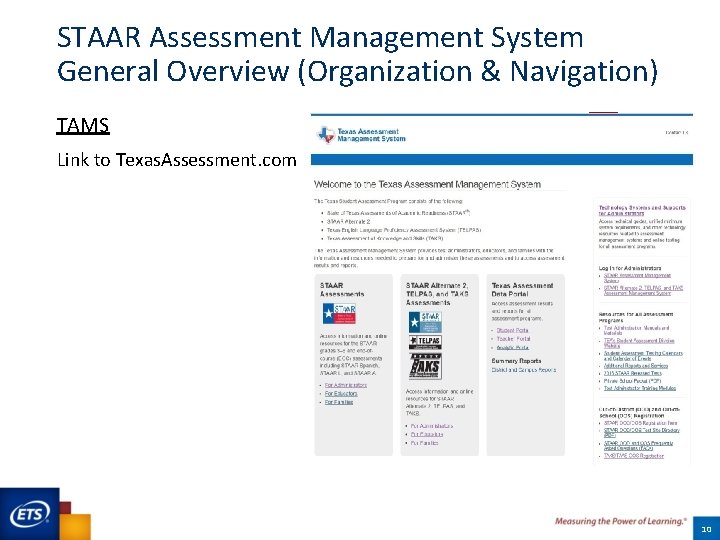Click the Texas Assessment Management System logo
This screenshot has height=540, width=720.
[361, 135]
